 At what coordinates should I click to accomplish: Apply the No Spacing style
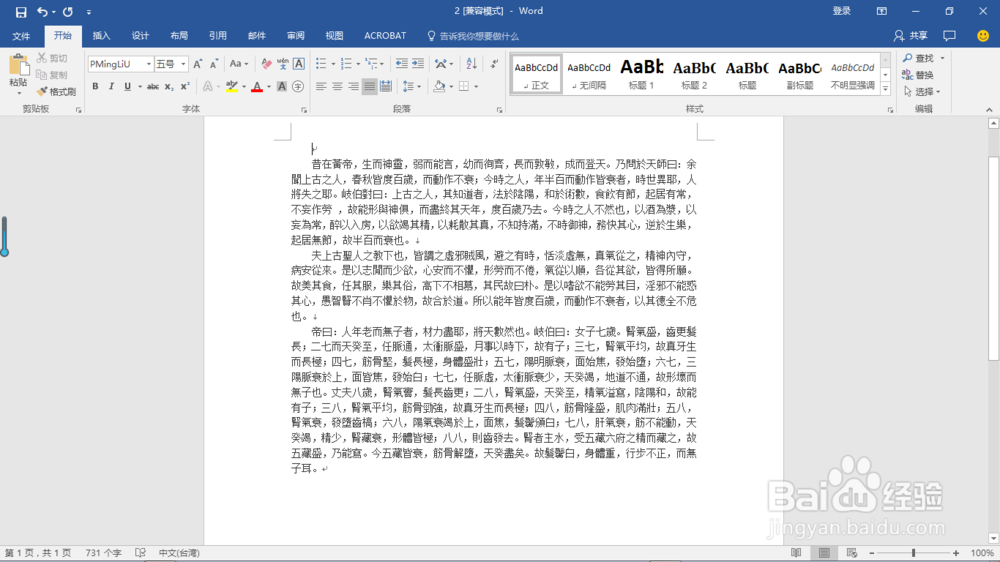(x=589, y=74)
